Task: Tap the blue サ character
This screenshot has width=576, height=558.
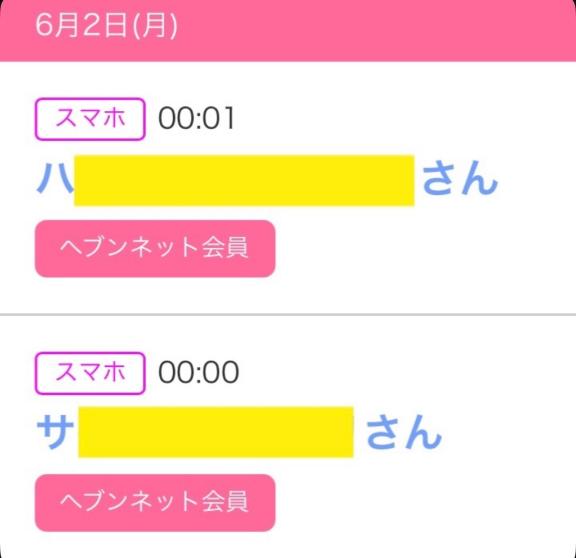Action: point(55,431)
